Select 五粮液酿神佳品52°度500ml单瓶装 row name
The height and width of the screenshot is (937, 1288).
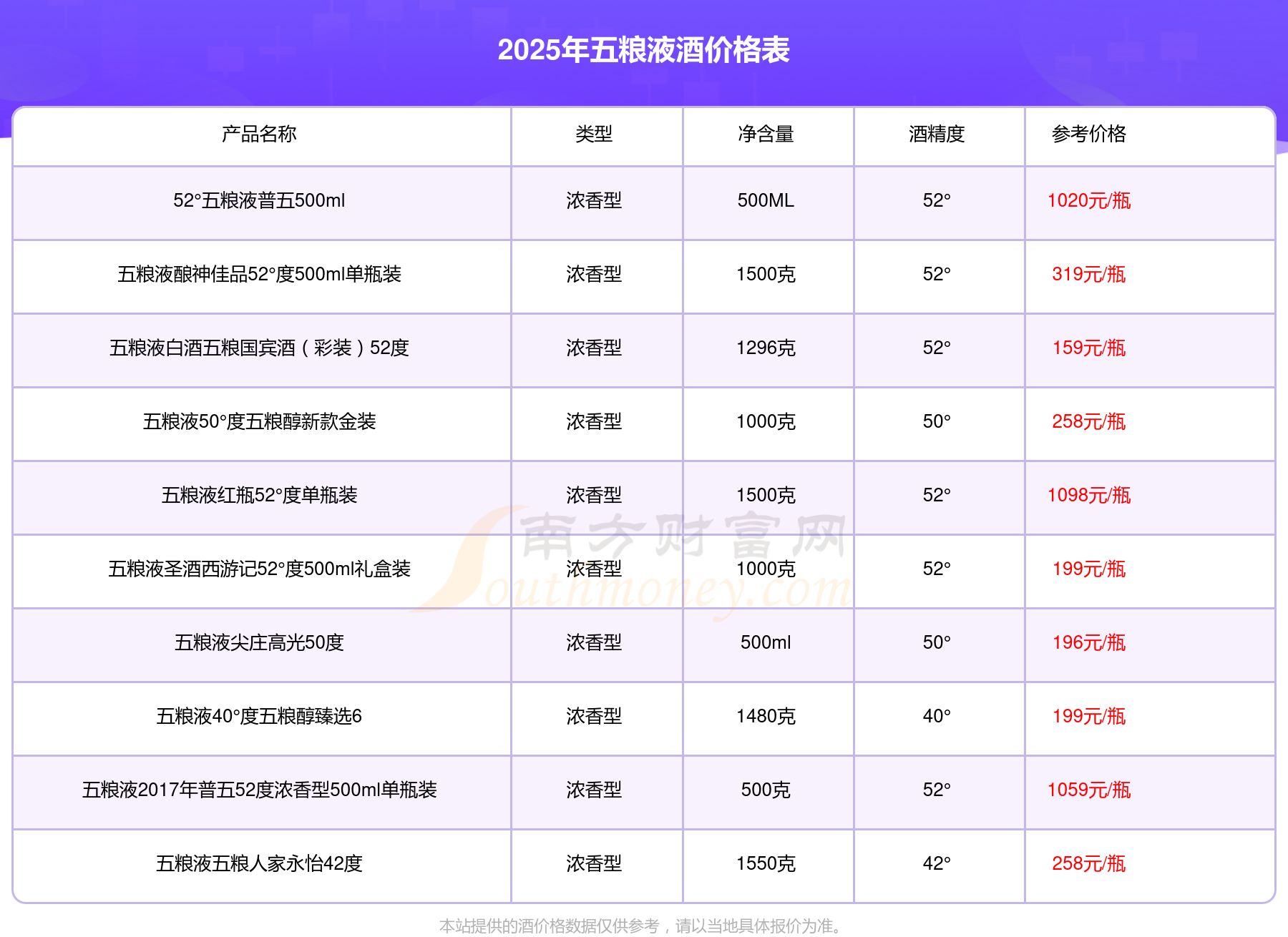(259, 274)
